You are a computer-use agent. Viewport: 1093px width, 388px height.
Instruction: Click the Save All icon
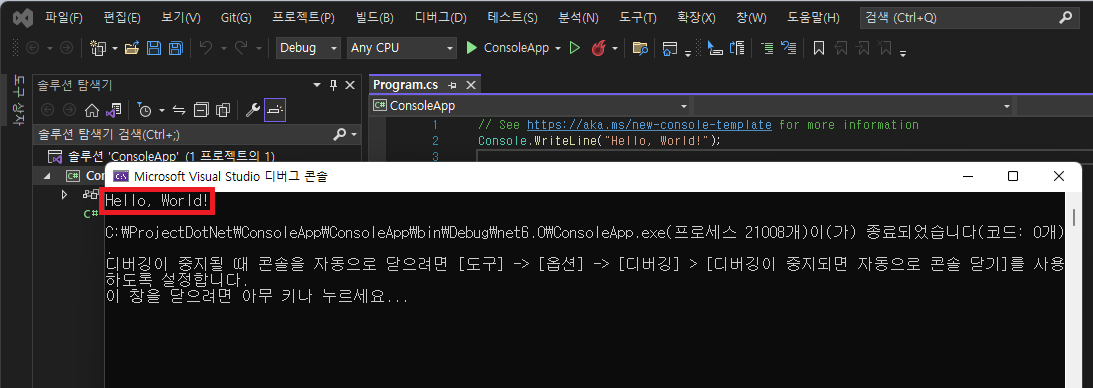[176, 48]
